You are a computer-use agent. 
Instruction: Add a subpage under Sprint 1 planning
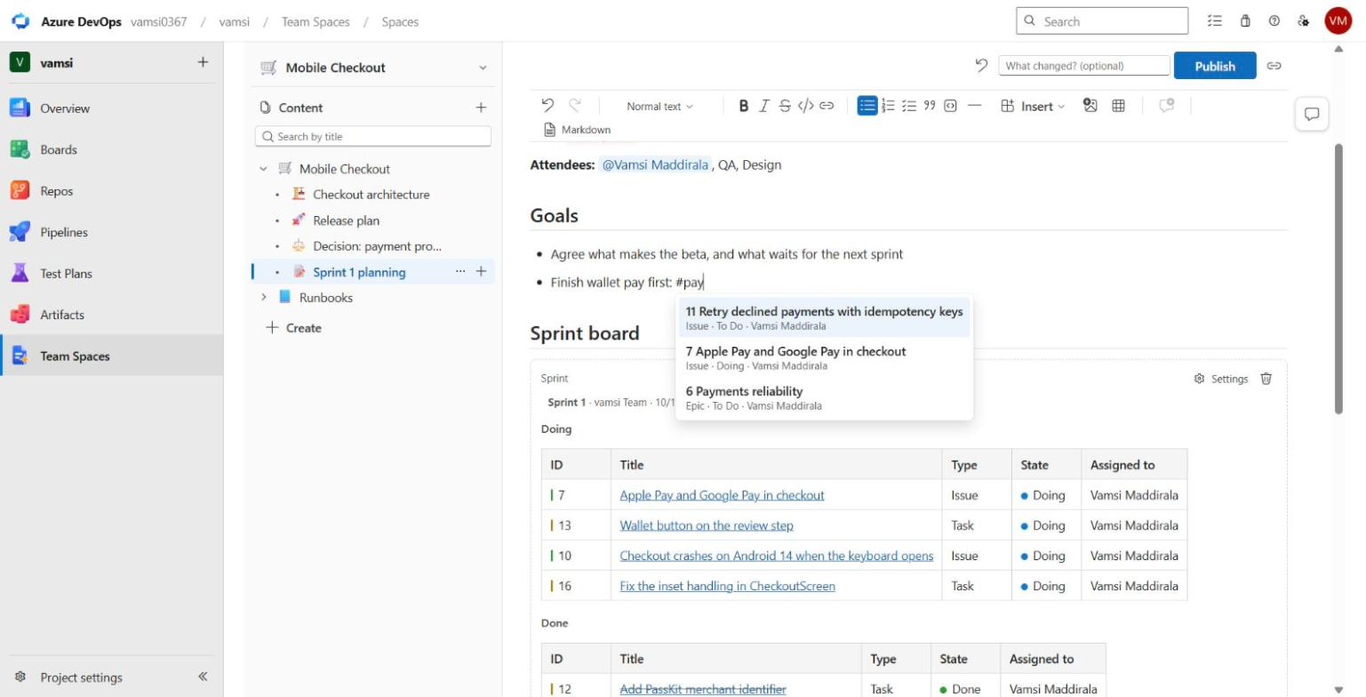(481, 272)
